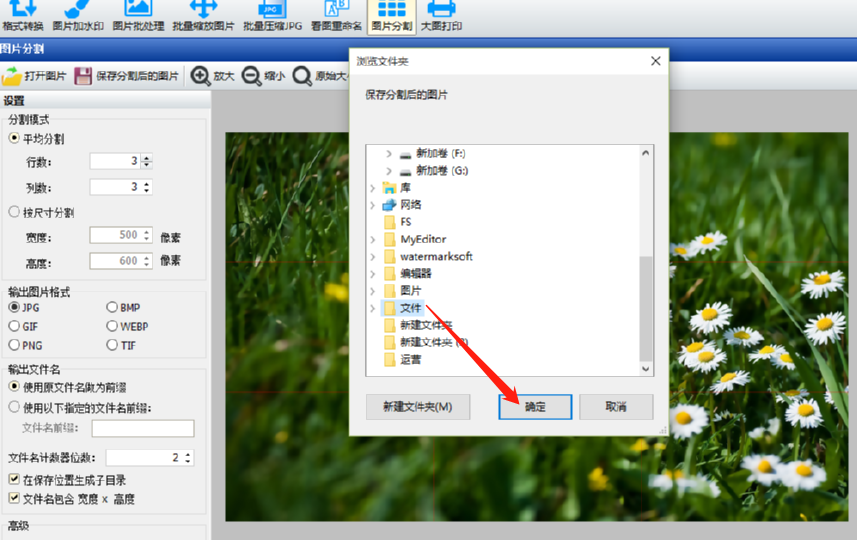Click the 打开图片 open image icon
Image resolution: width=857 pixels, height=540 pixels.
coord(11,76)
